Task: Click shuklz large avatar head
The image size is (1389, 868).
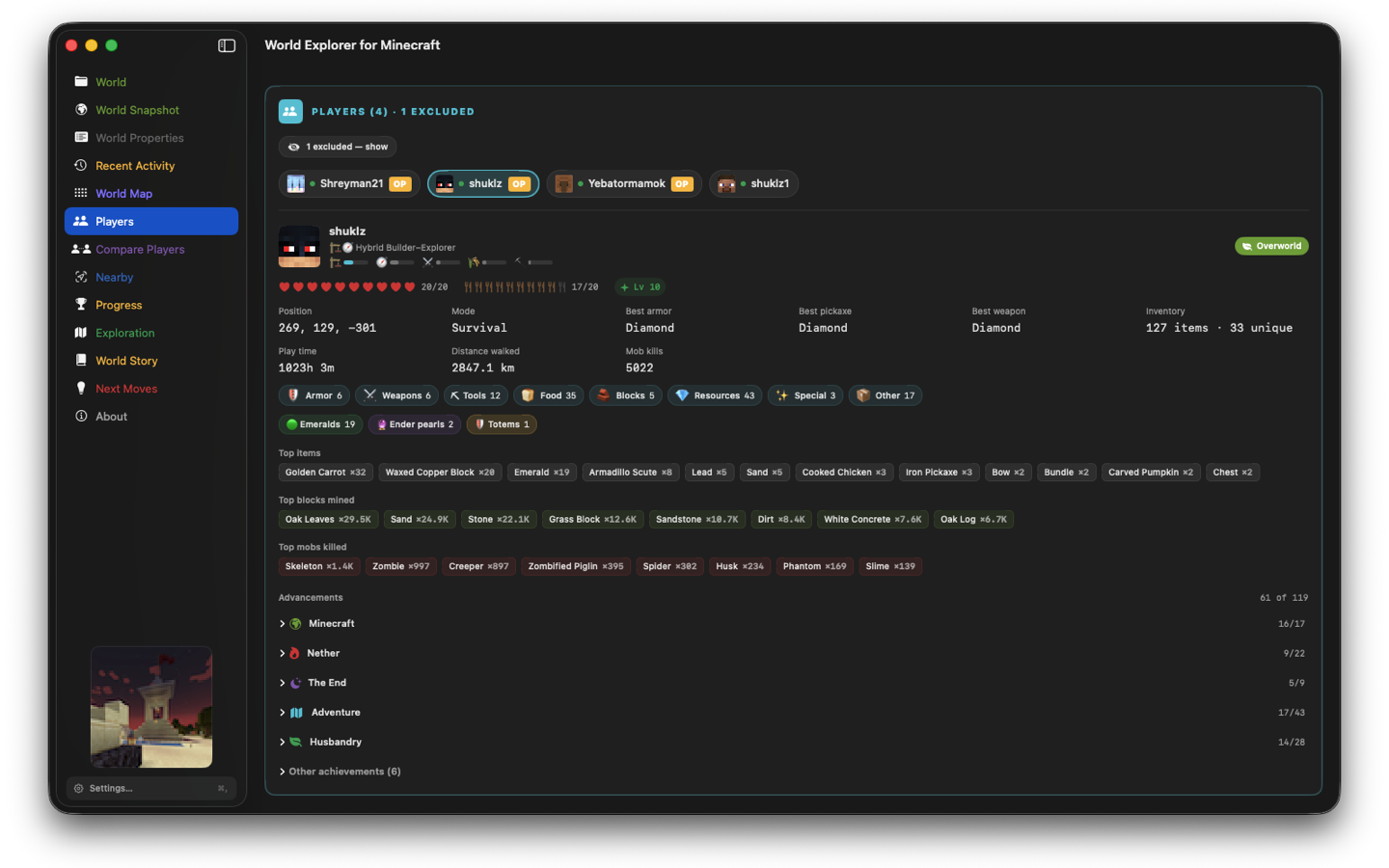Action: [x=299, y=246]
